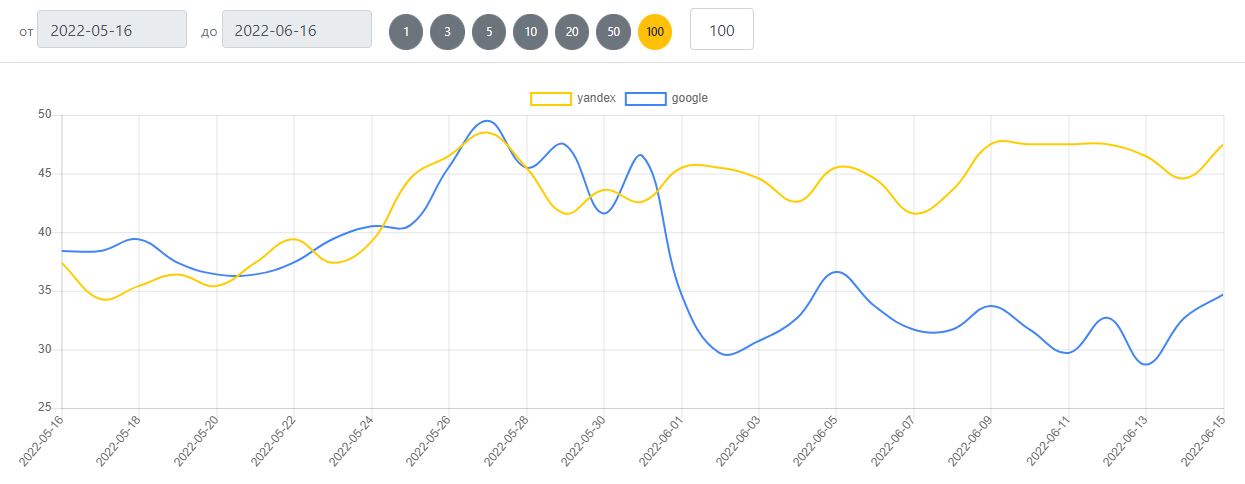This screenshot has height=484, width=1245.
Task: Click the google line's bump at 2022-06-05
Action: click(836, 272)
